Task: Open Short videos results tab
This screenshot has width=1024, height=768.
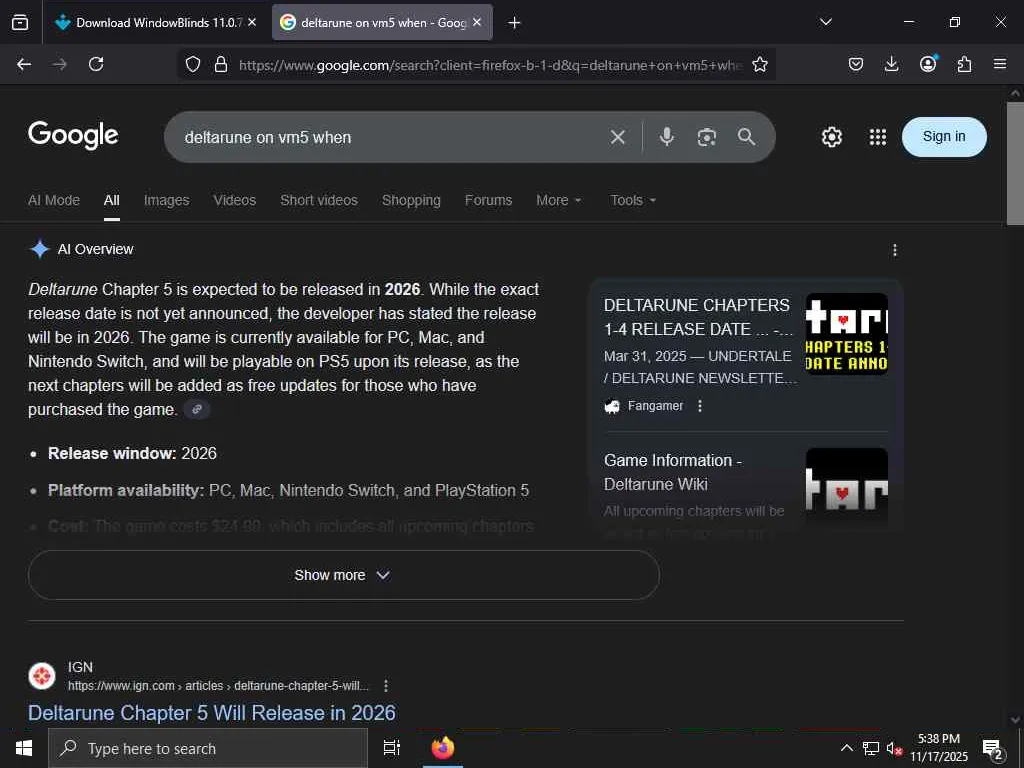Action: point(319,200)
